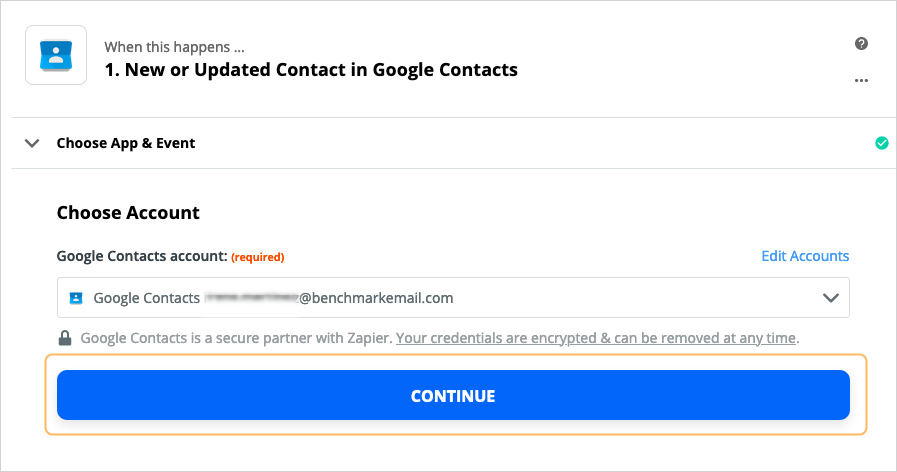Open the credentials are encrypted link

click(596, 338)
